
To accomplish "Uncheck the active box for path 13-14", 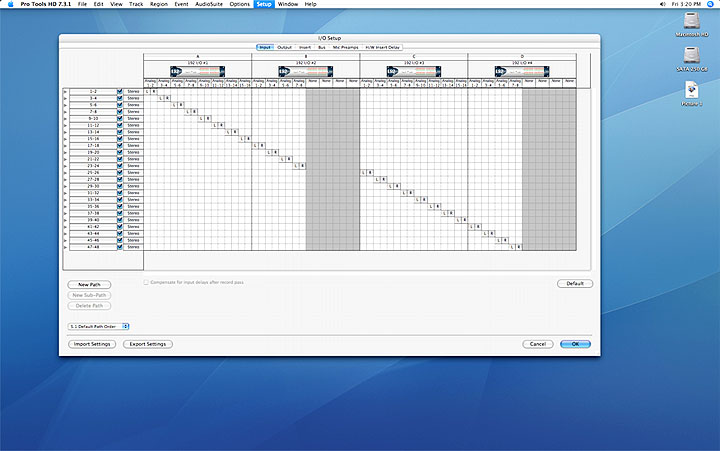I will coord(120,132).
